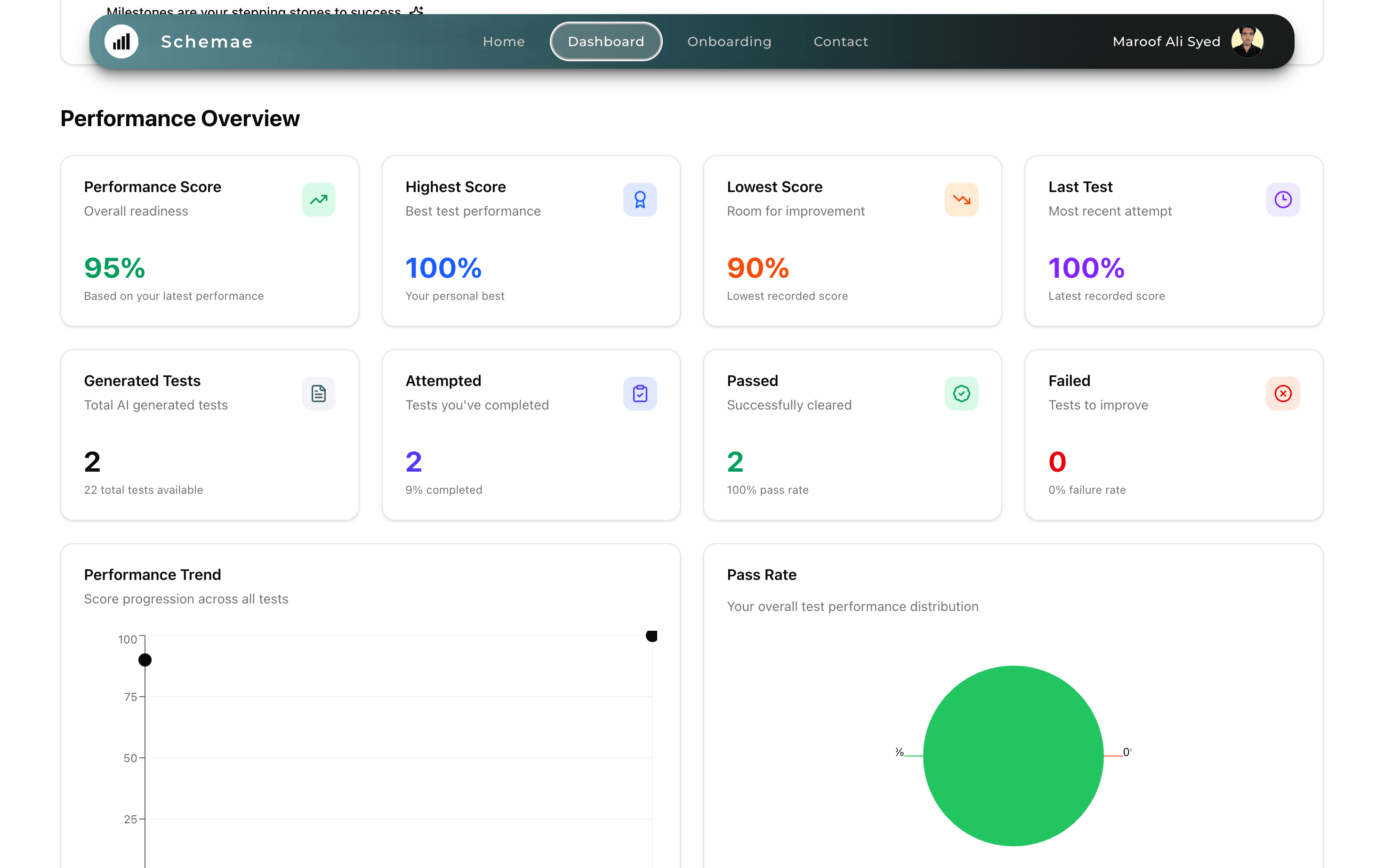Image resolution: width=1384 pixels, height=868 pixels.
Task: Click the last trend chart data point
Action: [x=652, y=635]
